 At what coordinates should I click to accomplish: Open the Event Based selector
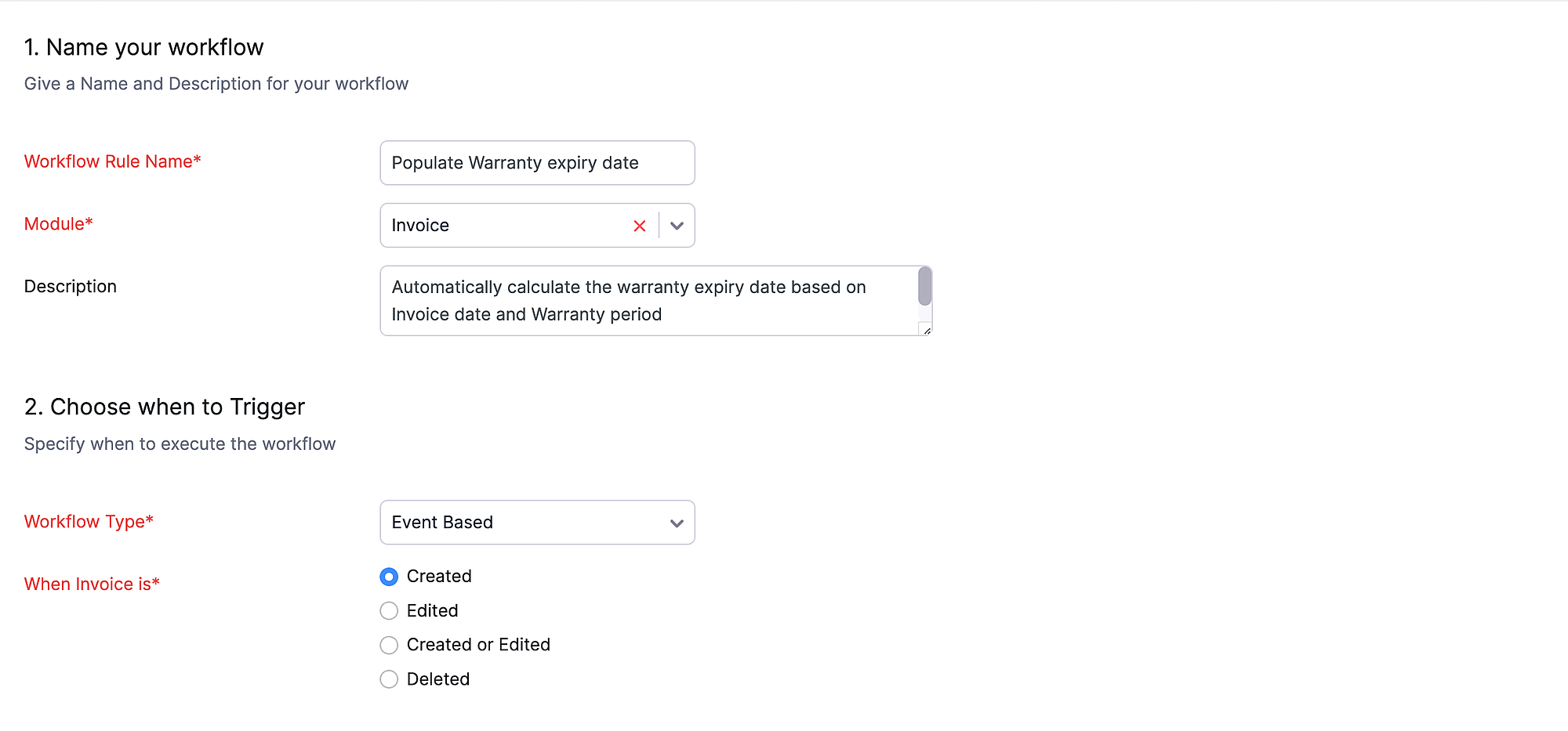click(537, 523)
